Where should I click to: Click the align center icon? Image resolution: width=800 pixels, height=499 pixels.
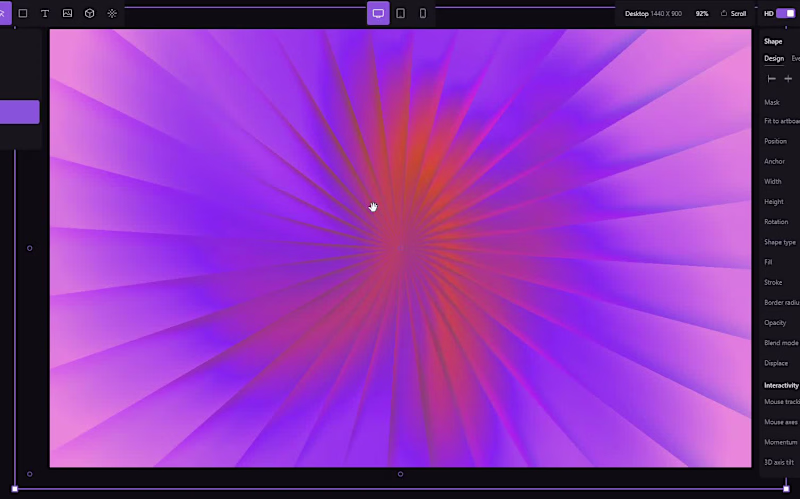coord(788,79)
